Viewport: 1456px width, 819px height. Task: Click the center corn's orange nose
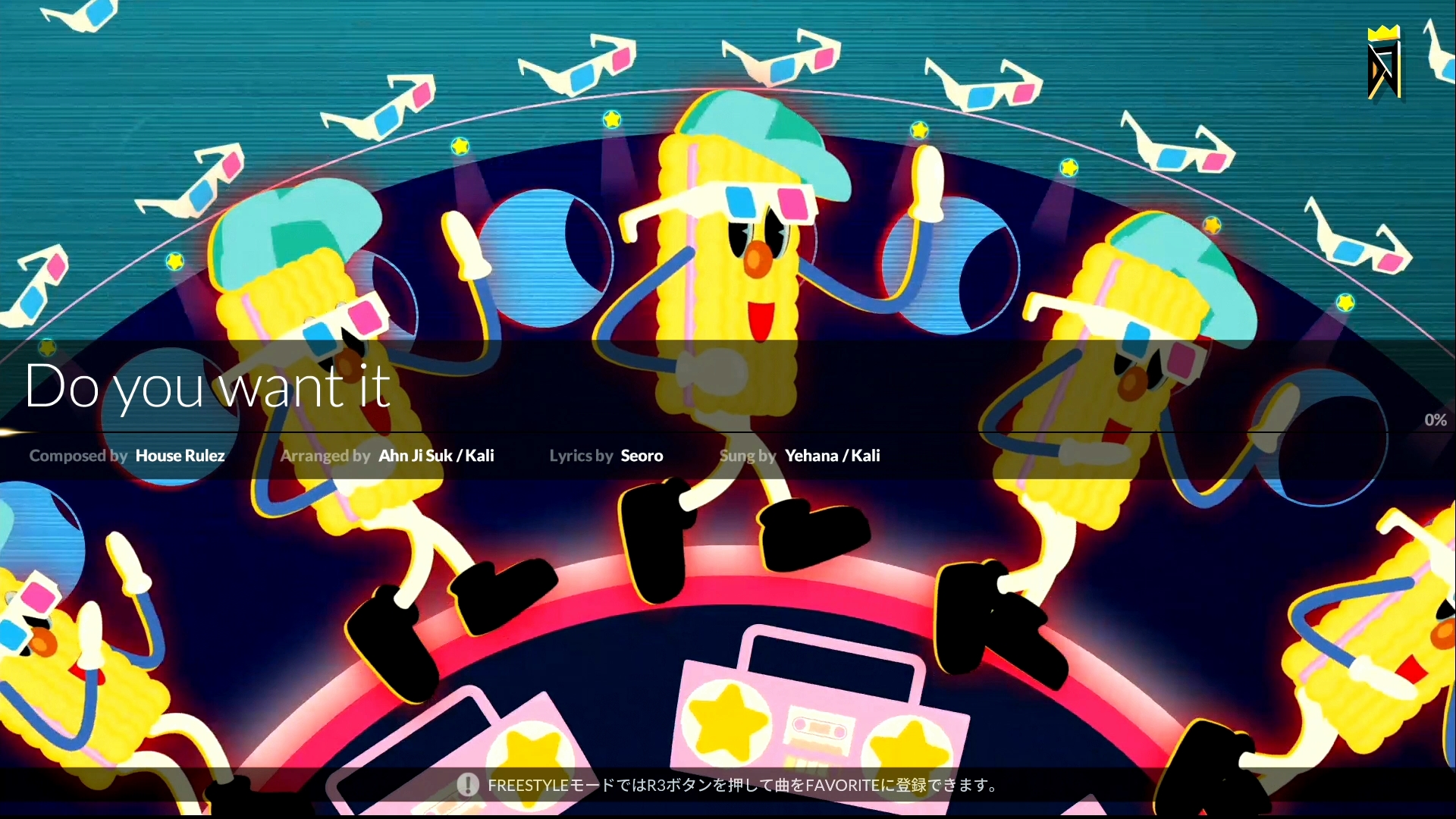(756, 260)
